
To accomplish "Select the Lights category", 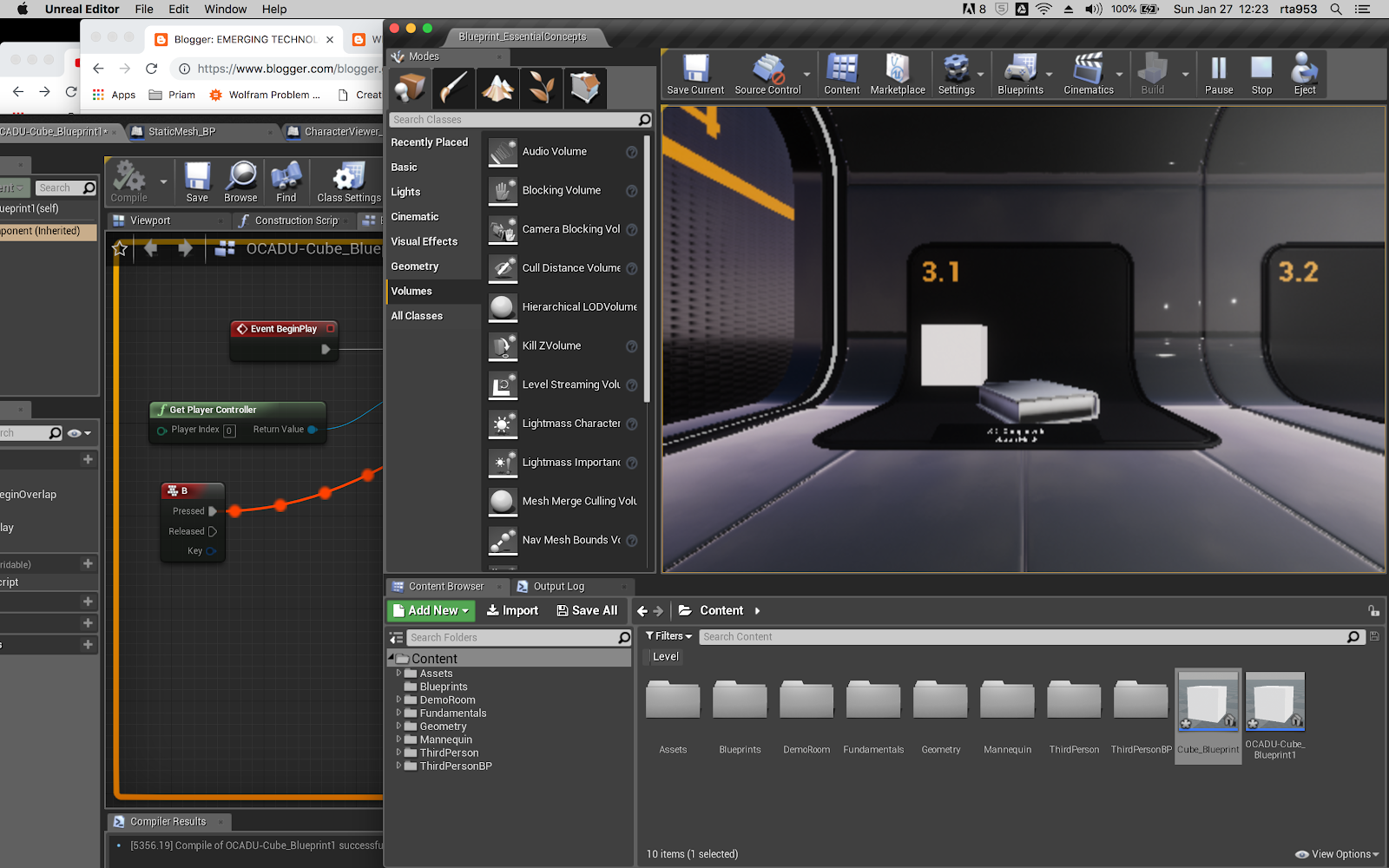I will coord(405,192).
